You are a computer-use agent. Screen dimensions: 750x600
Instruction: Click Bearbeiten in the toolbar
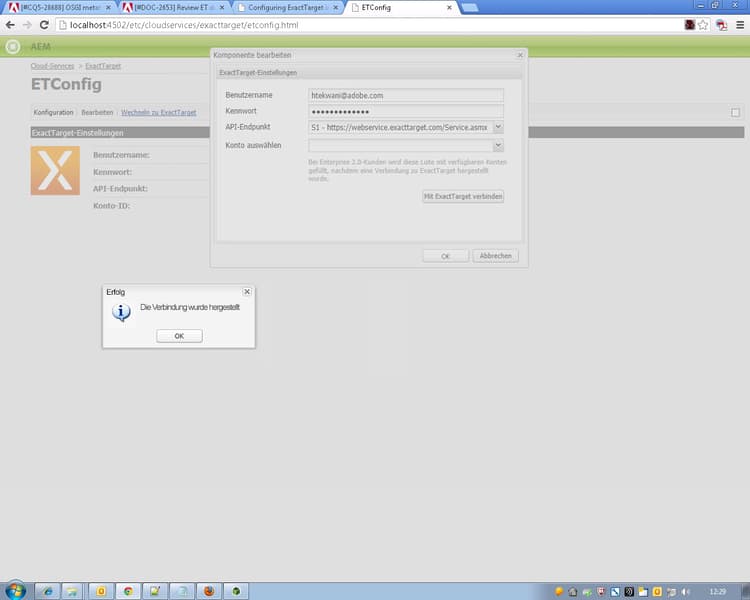pyautogui.click(x=97, y=112)
